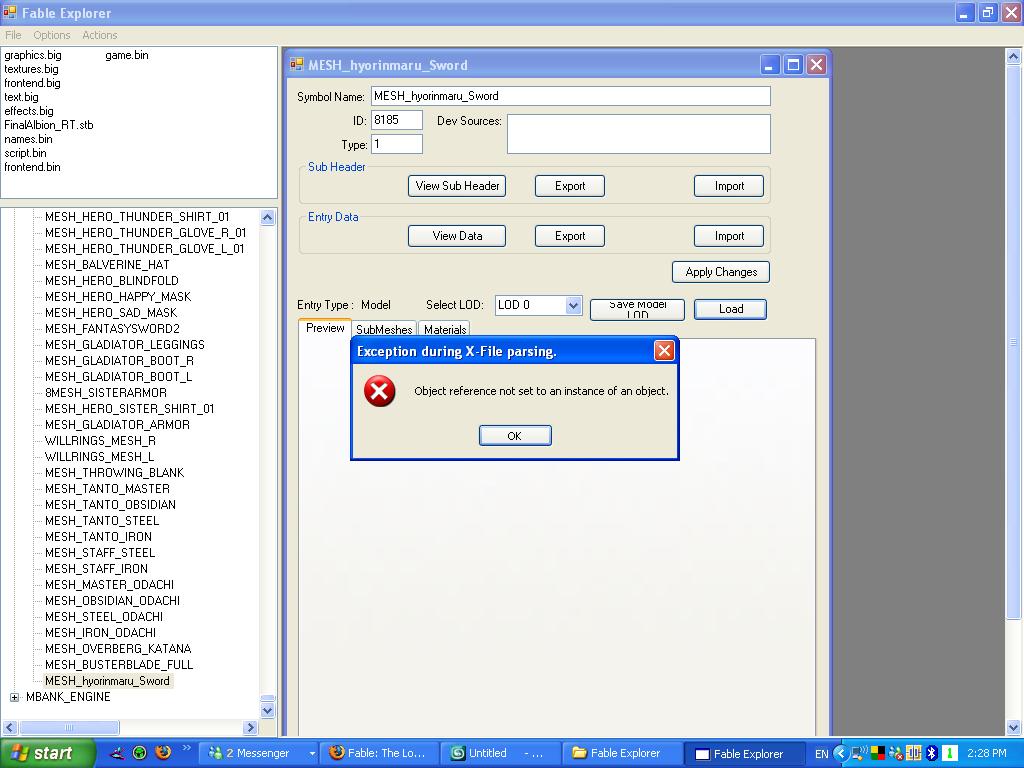The width and height of the screenshot is (1024, 768).
Task: Switch to the Materials tab
Action: 445,330
